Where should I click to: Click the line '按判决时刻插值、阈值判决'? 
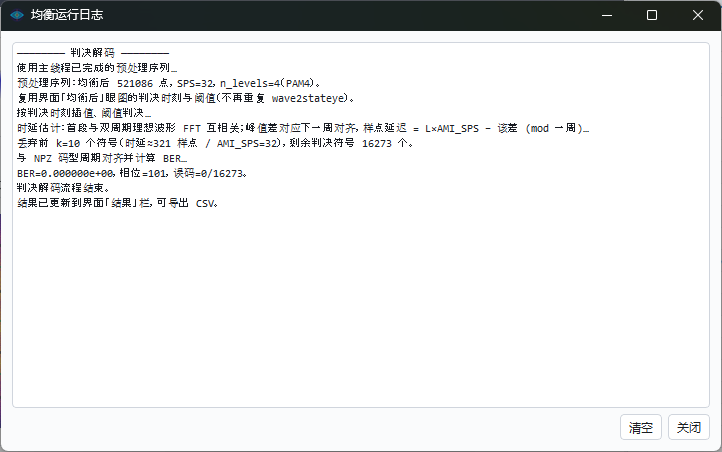[84, 113]
